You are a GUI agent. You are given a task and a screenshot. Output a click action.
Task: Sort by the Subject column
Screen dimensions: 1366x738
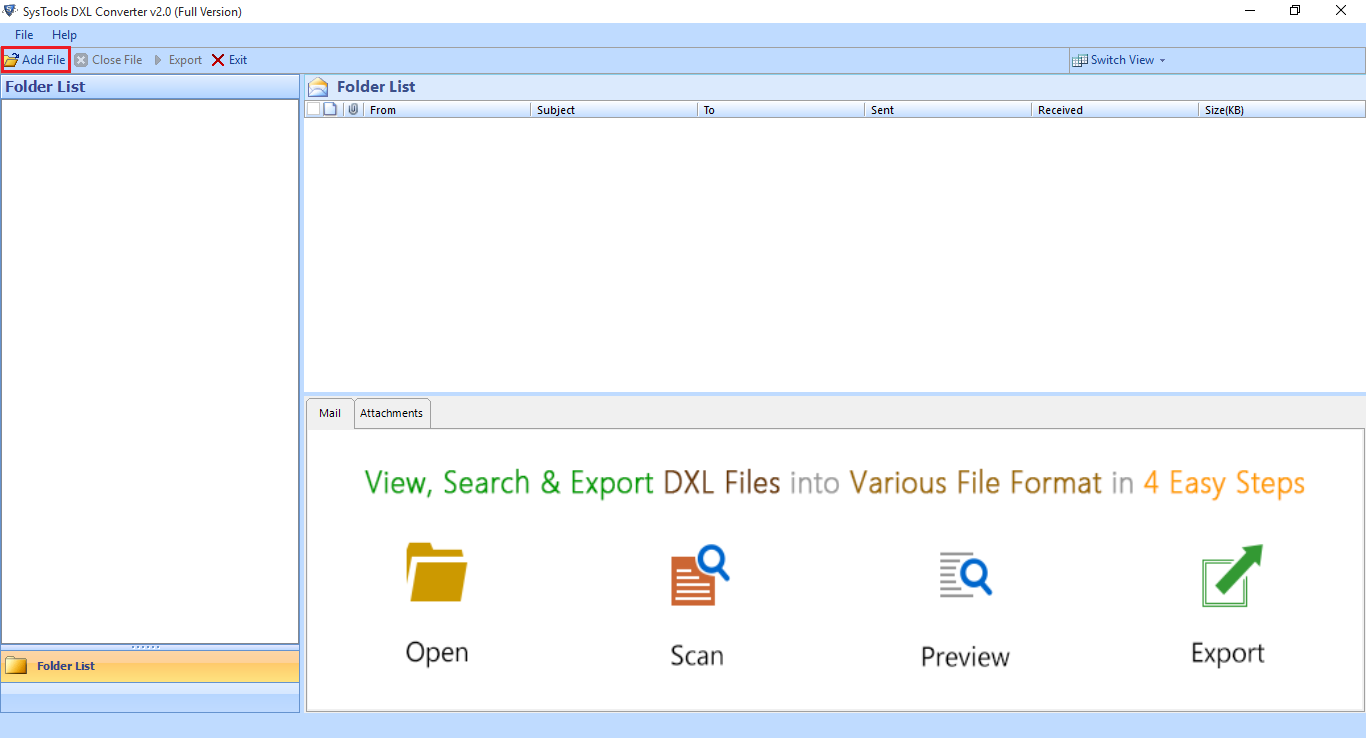point(613,110)
